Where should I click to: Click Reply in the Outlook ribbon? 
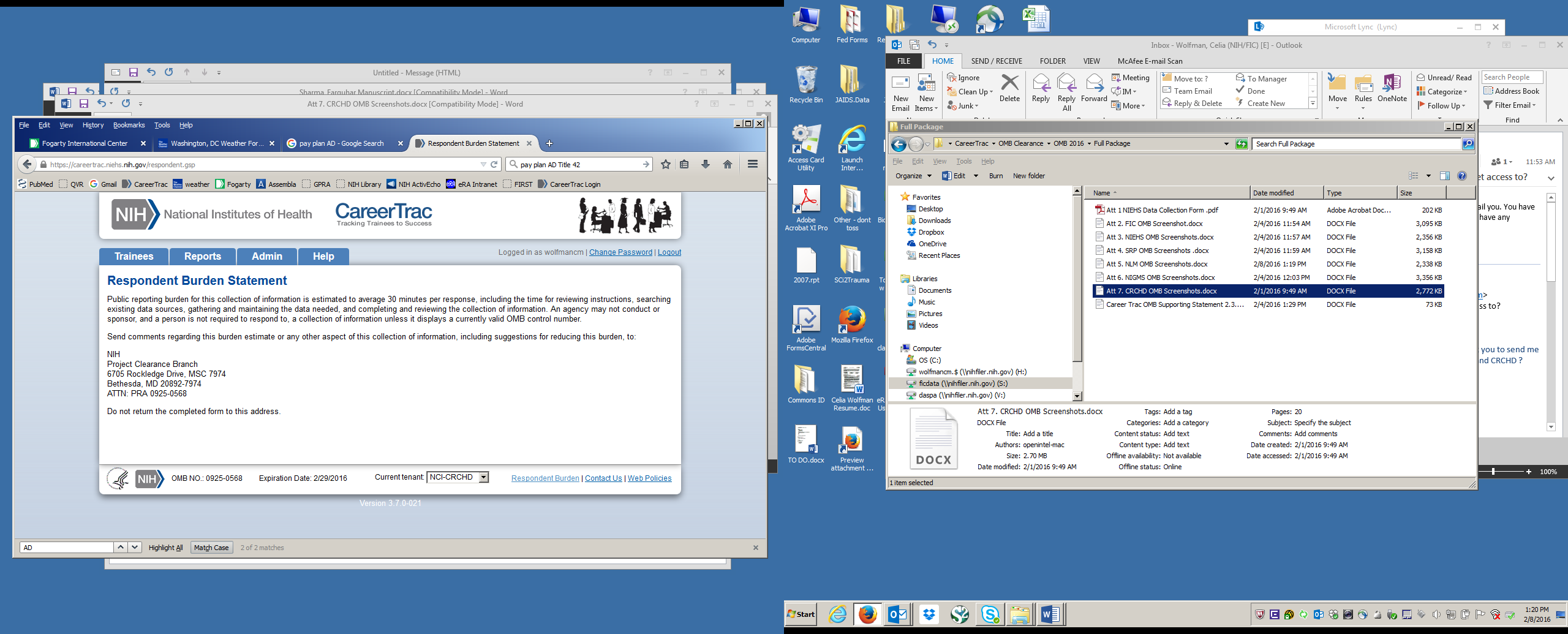tap(1041, 88)
